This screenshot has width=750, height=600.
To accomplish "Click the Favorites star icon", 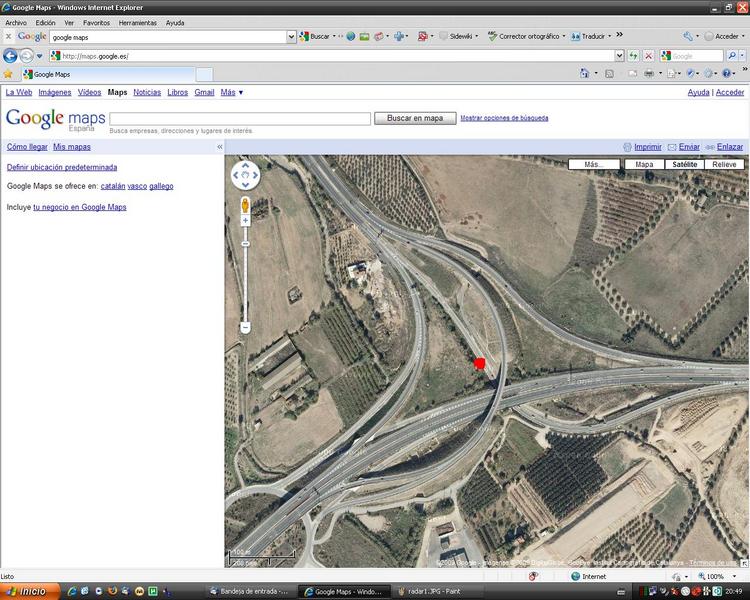I will coord(8,74).
